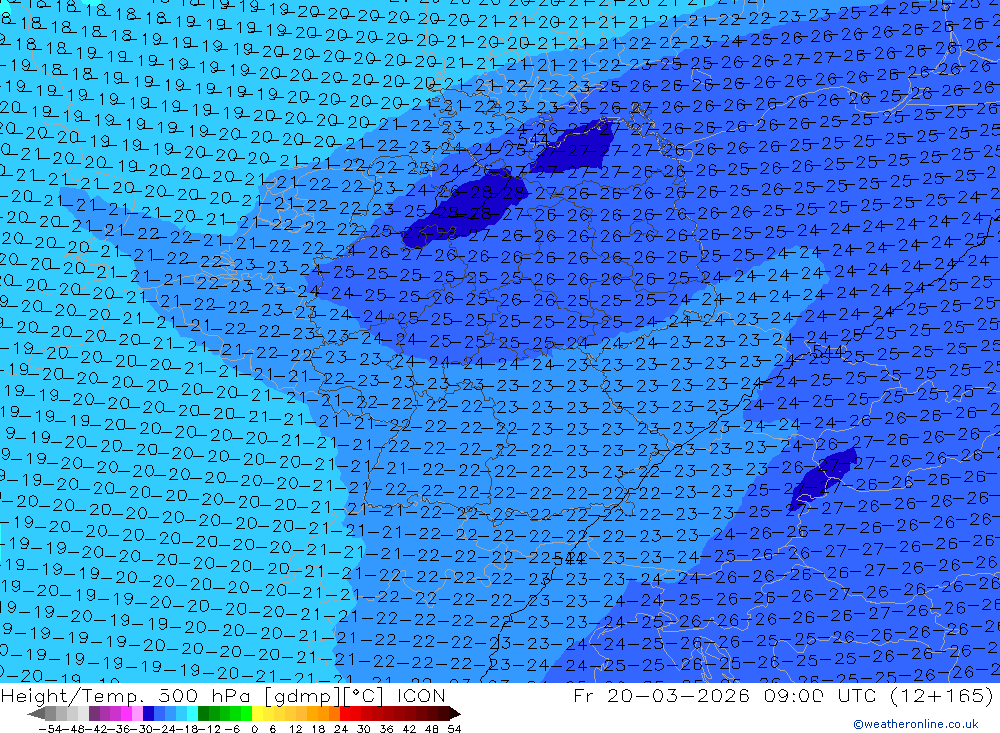Click the 544 contour label near map top center
The height and width of the screenshot is (733, 1000).
pos(533,138)
